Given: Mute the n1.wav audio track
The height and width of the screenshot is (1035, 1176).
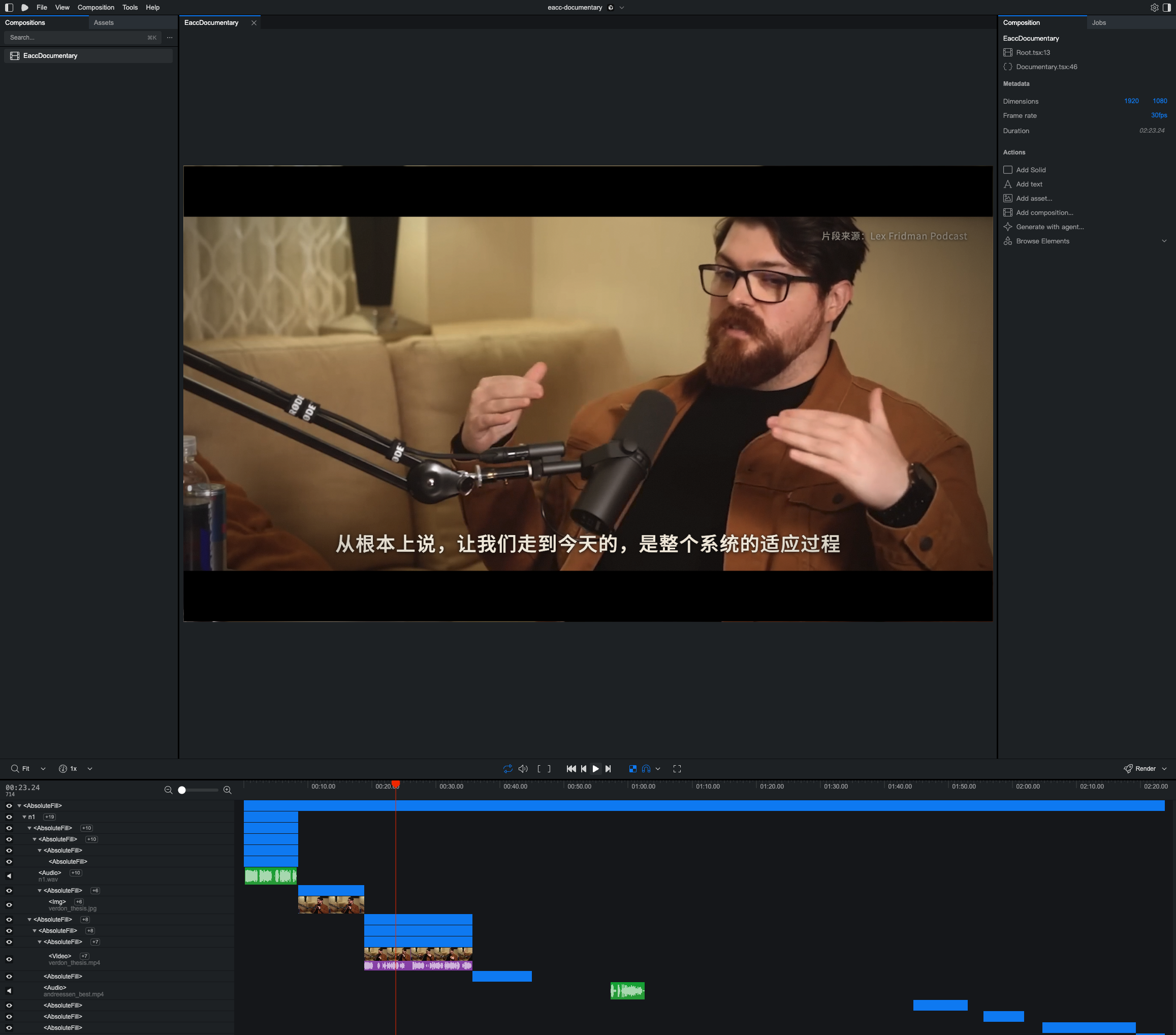Looking at the screenshot, I should [x=9, y=875].
